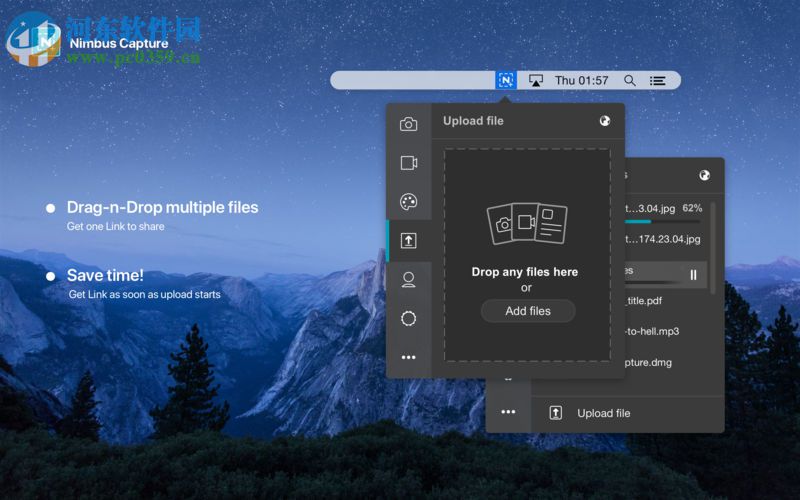Click the 62% upload percentage label
Viewport: 800px width, 500px height.
point(692,208)
